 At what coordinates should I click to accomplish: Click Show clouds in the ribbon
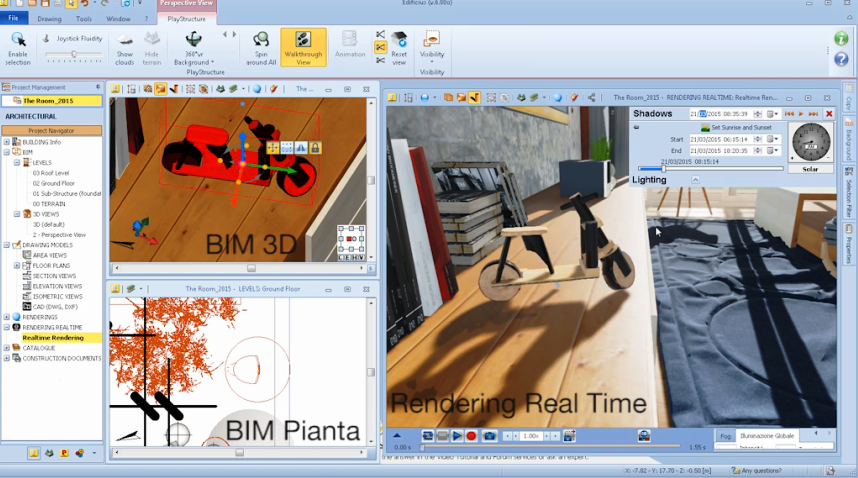[x=125, y=48]
